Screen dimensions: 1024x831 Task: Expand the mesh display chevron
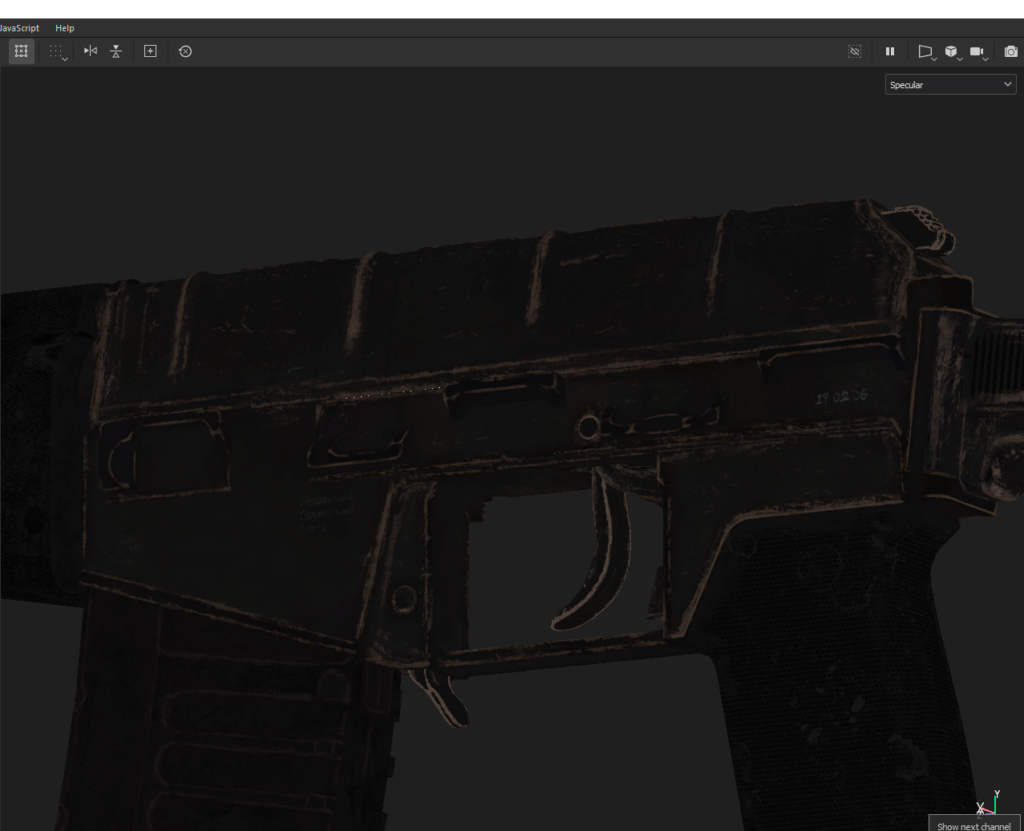(x=960, y=59)
